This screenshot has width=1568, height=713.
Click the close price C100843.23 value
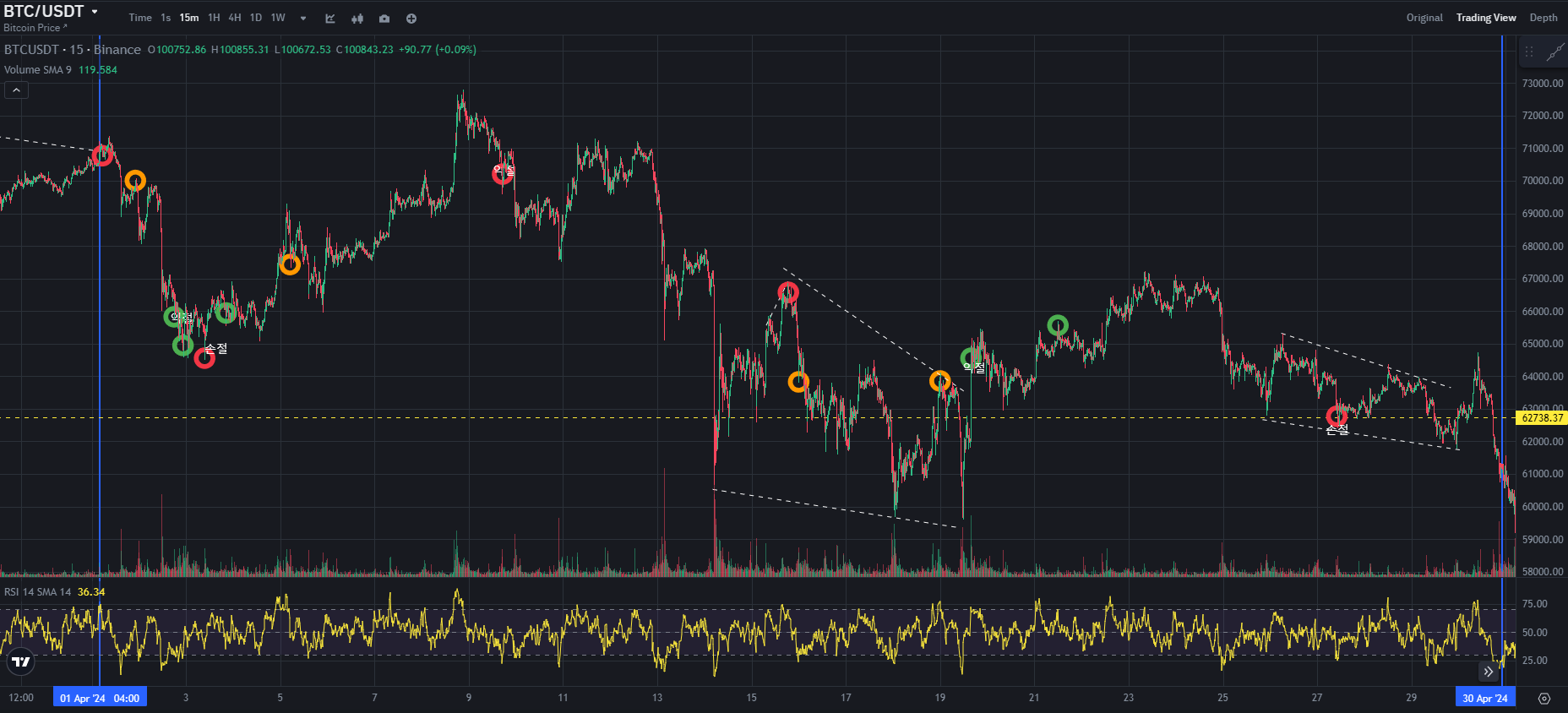pos(365,50)
